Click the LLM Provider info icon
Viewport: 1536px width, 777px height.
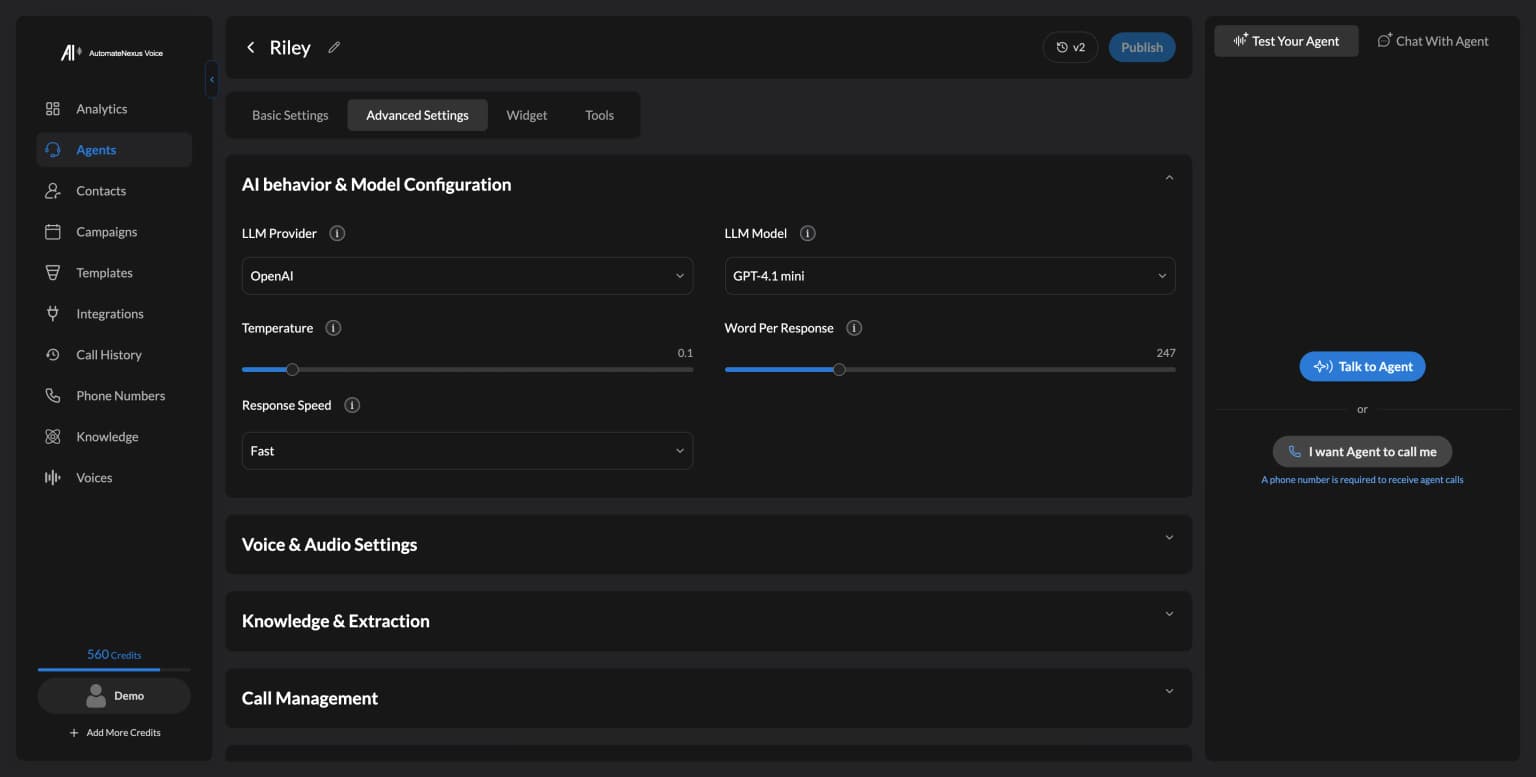(337, 233)
